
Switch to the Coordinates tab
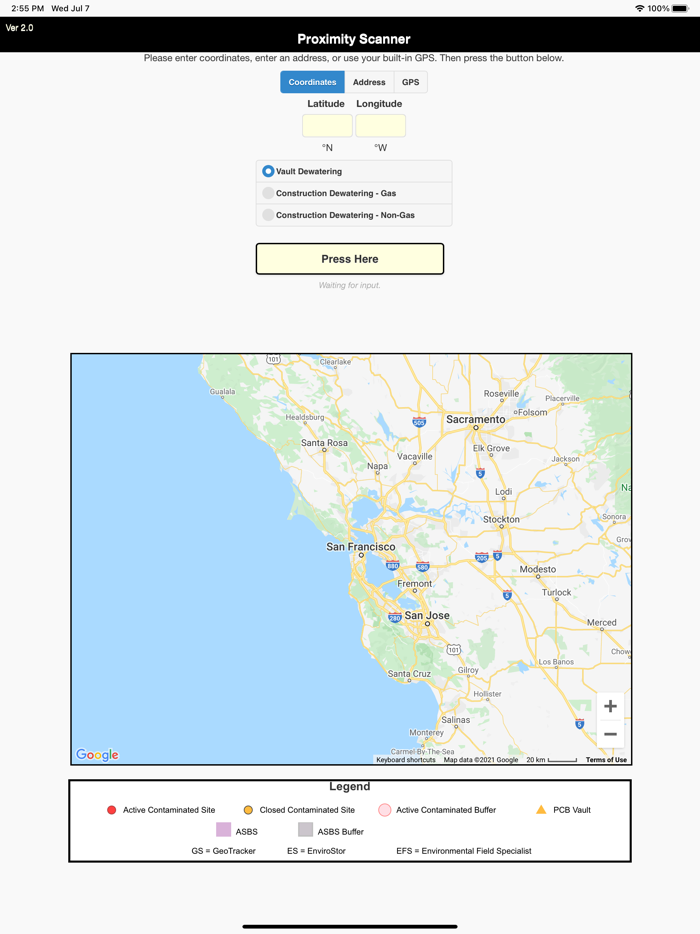(312, 82)
